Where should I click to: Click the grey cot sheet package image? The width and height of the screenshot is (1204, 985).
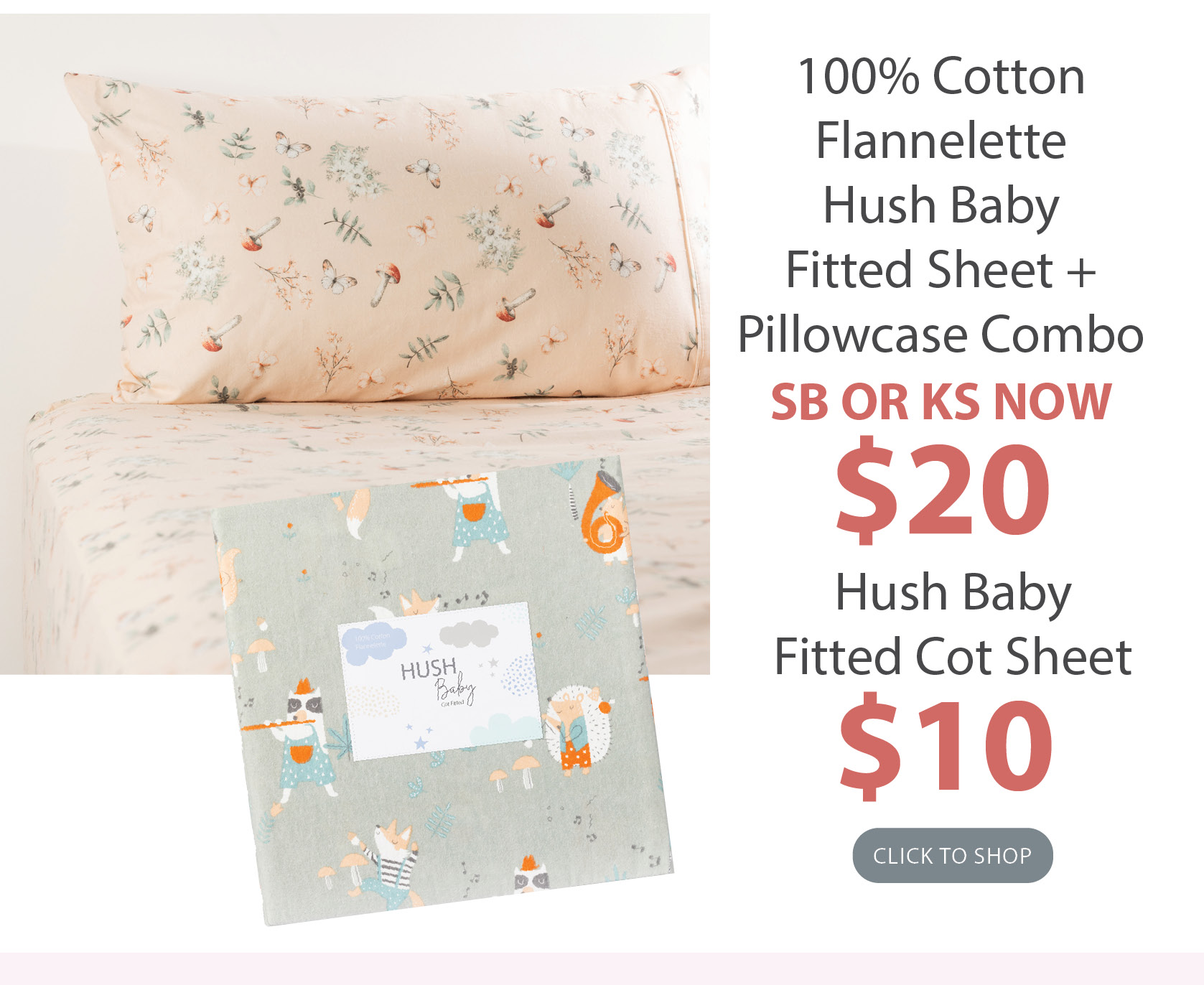pyautogui.click(x=444, y=689)
